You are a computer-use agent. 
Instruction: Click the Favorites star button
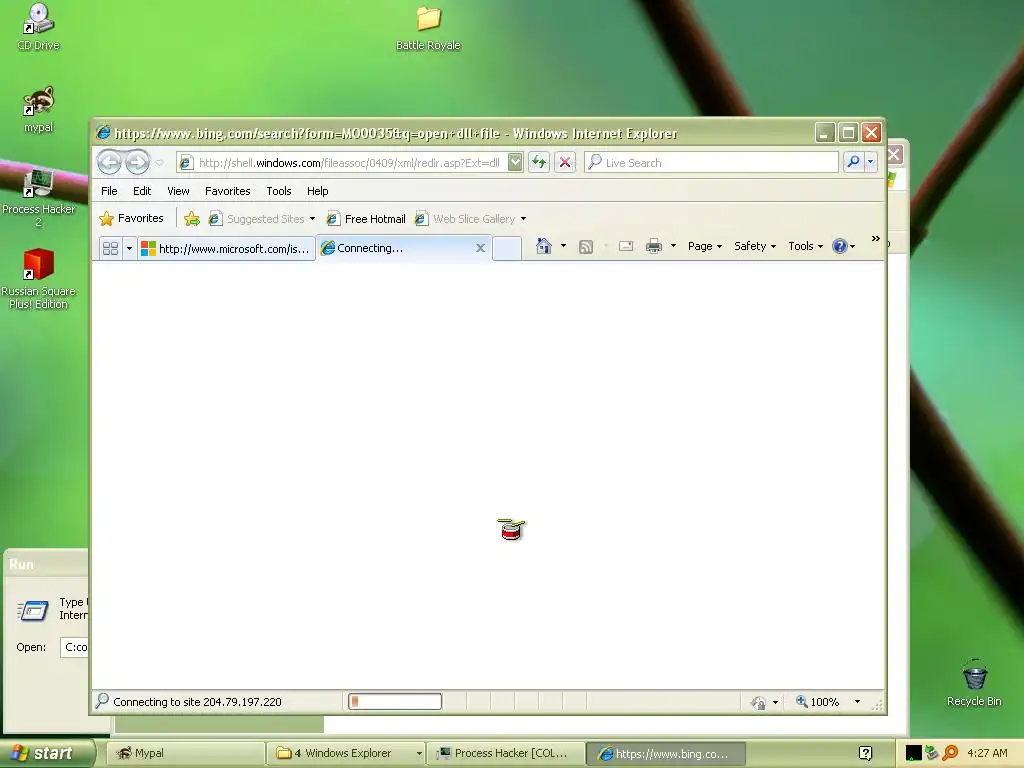[x=131, y=218]
